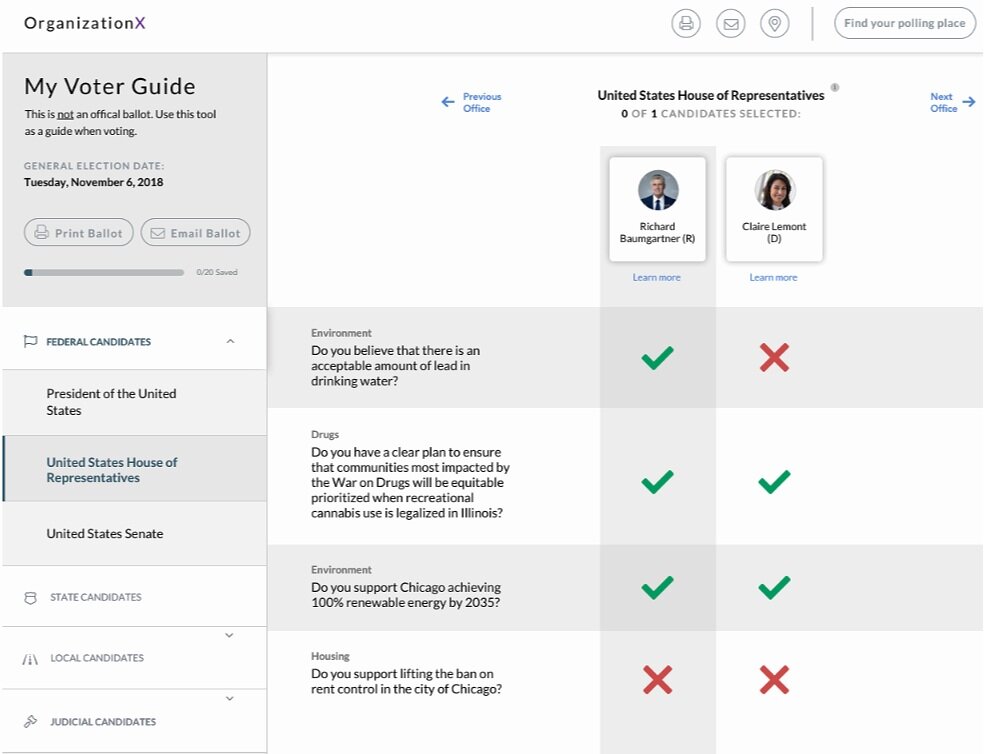Image resolution: width=984 pixels, height=754 pixels.
Task: Open Learn more under Claire Lemont
Action: pyautogui.click(x=773, y=277)
